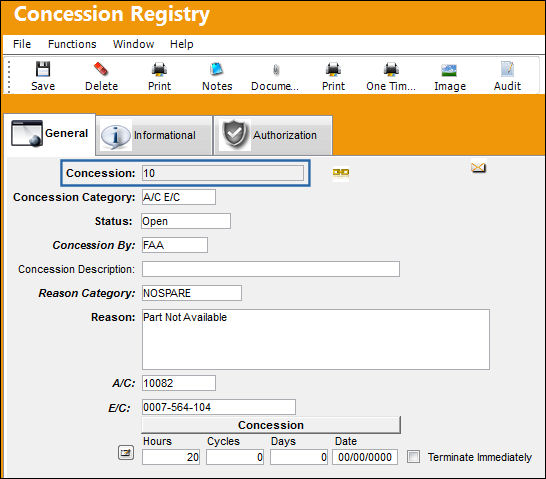Click the Delete eraser icon
This screenshot has height=479, width=546.
[x=101, y=69]
